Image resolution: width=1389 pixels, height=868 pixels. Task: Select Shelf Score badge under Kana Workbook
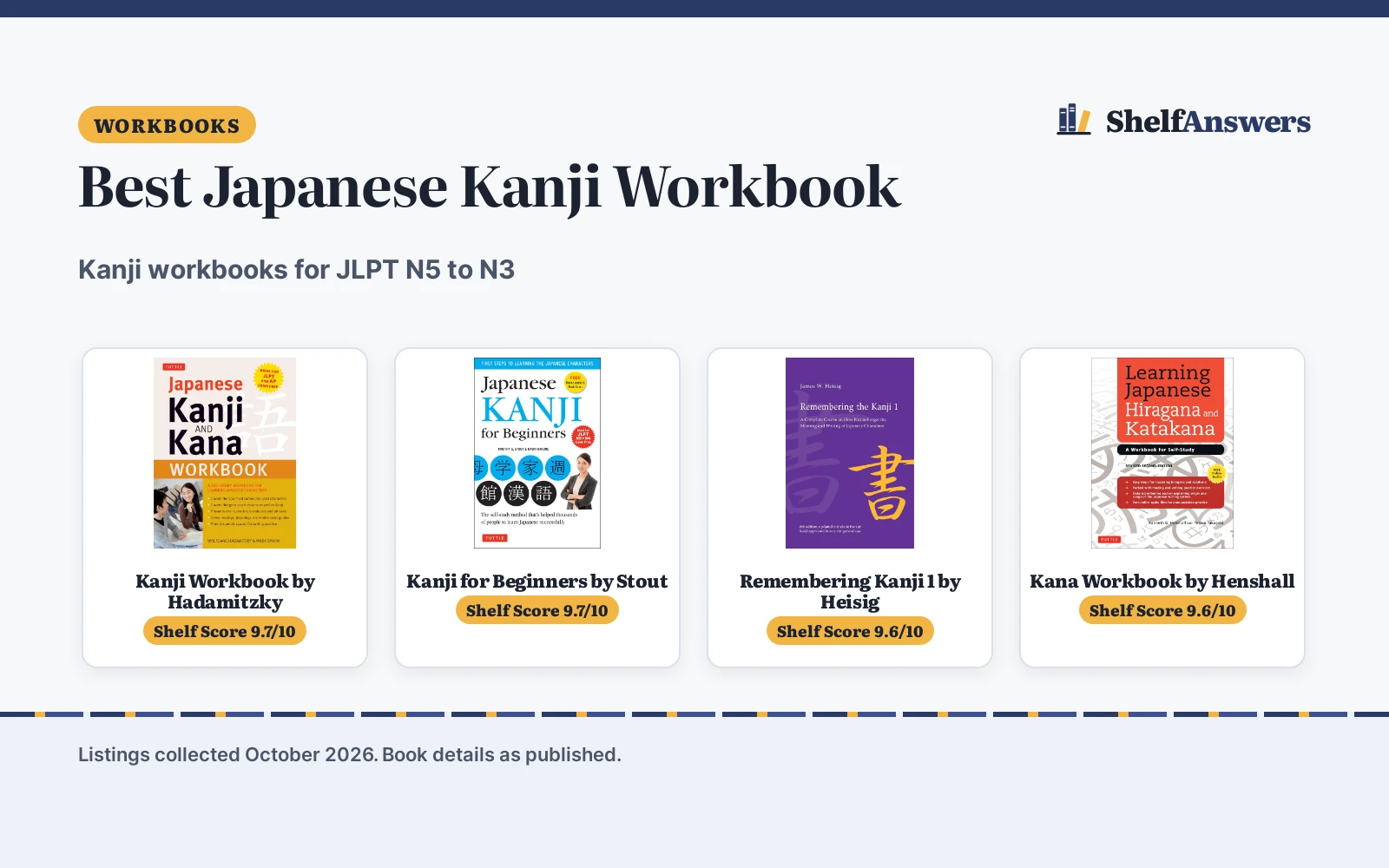pos(1162,610)
